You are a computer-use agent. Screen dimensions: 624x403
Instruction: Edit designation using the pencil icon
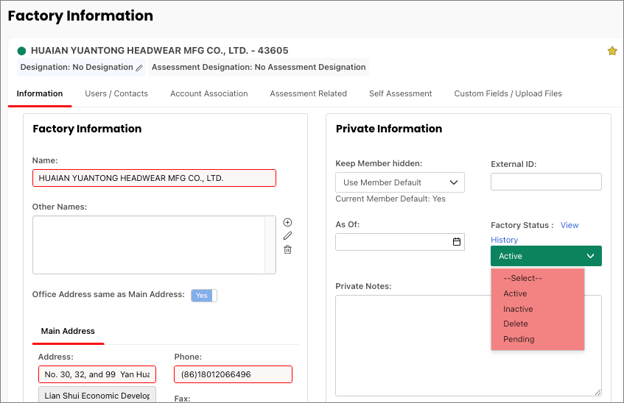tap(139, 68)
